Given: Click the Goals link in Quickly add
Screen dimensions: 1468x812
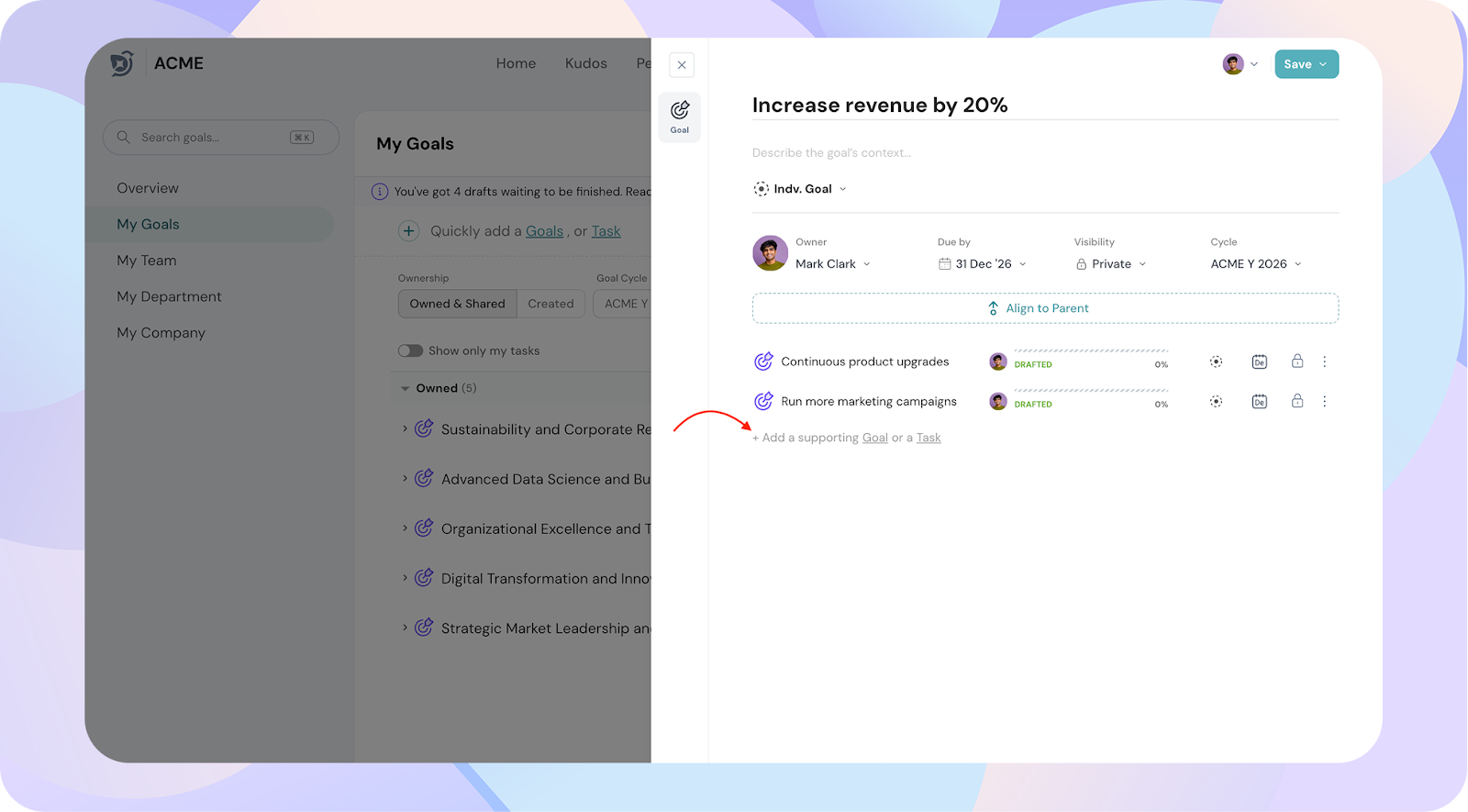Looking at the screenshot, I should coord(544,231).
